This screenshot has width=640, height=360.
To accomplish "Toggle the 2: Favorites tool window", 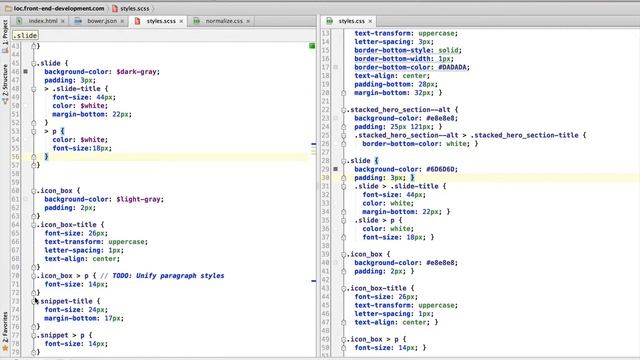I will coord(5,331).
